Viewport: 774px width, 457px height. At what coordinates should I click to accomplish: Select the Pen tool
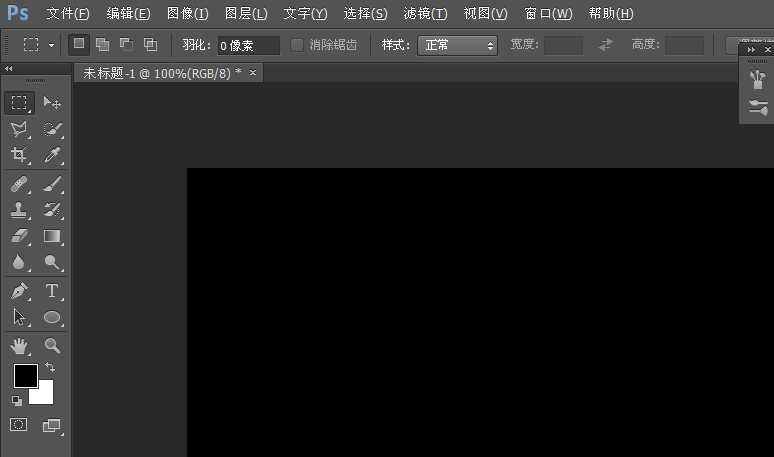(19, 291)
